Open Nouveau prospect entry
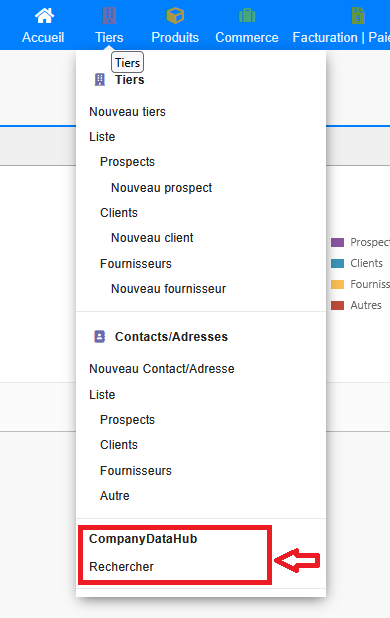The image size is (390, 618). tap(162, 188)
